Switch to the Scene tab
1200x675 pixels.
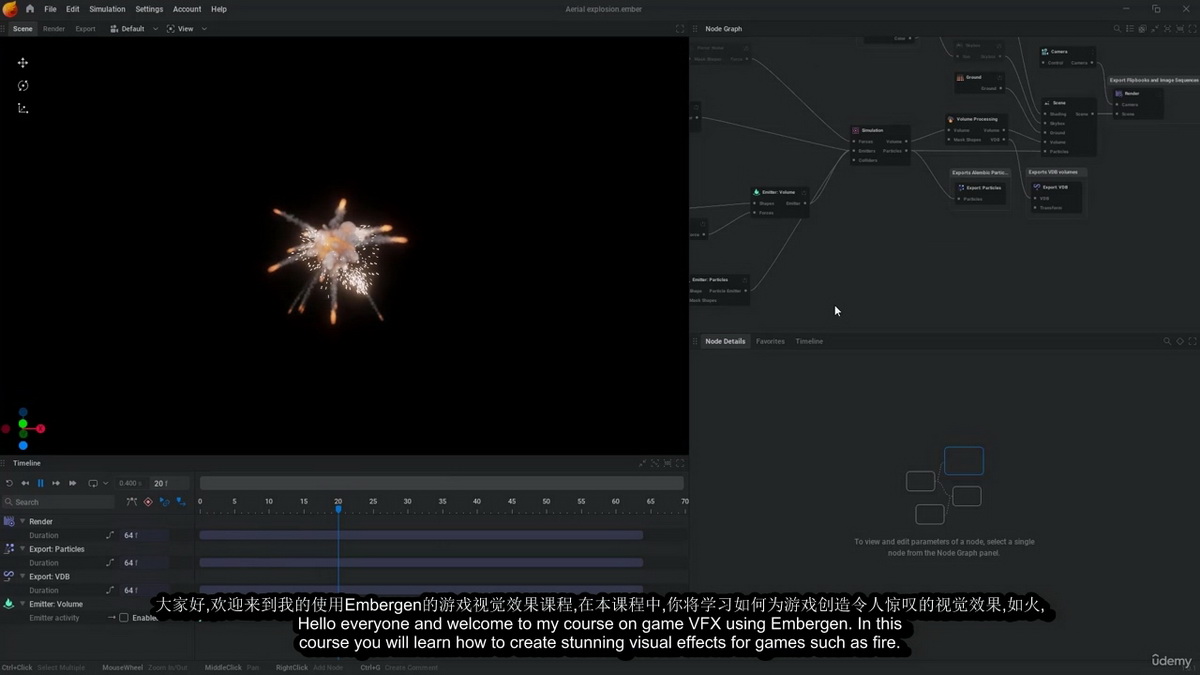(22, 29)
